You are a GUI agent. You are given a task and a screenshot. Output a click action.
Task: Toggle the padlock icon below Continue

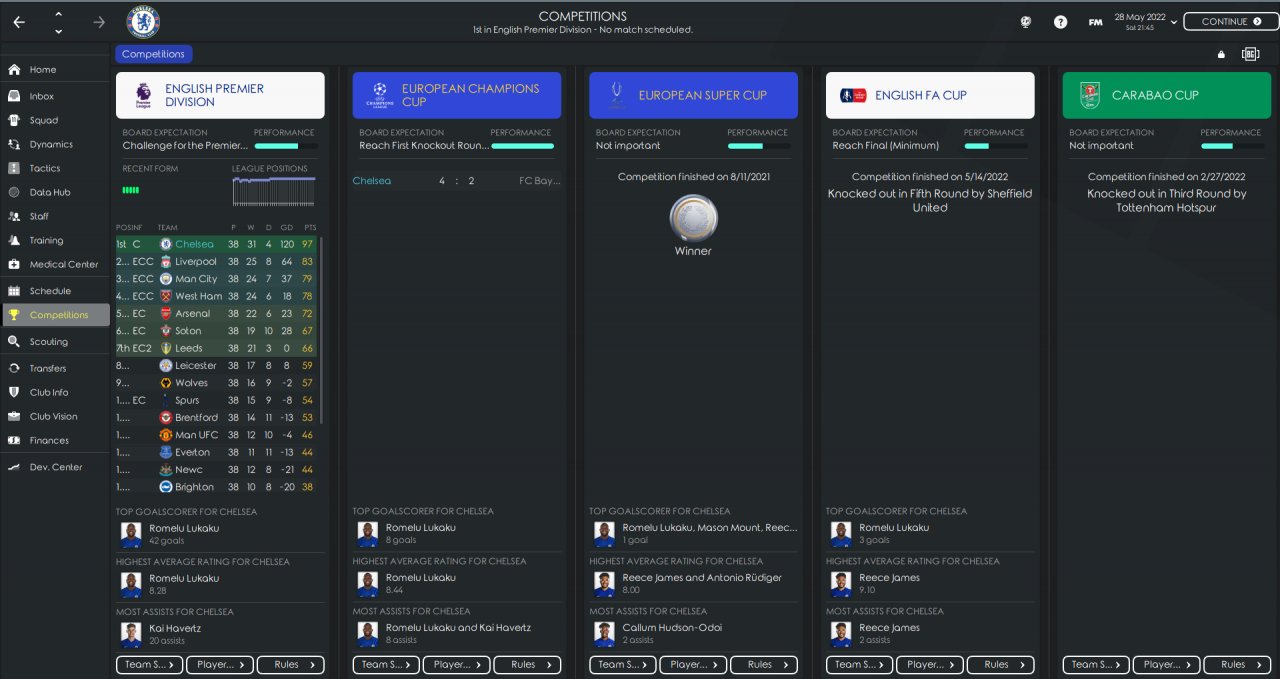pos(1221,55)
